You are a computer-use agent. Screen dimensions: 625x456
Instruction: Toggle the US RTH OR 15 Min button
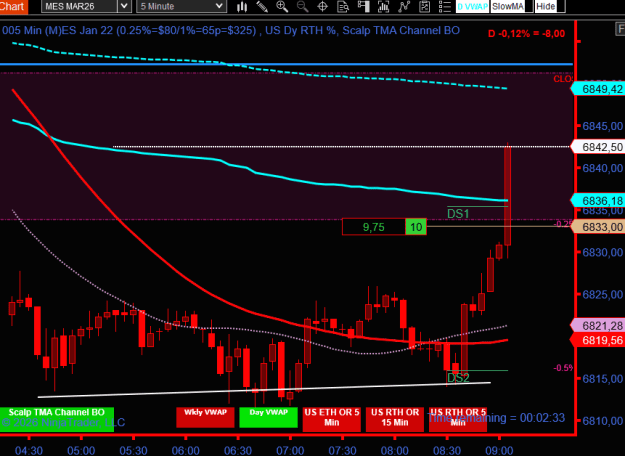pyautogui.click(x=395, y=419)
